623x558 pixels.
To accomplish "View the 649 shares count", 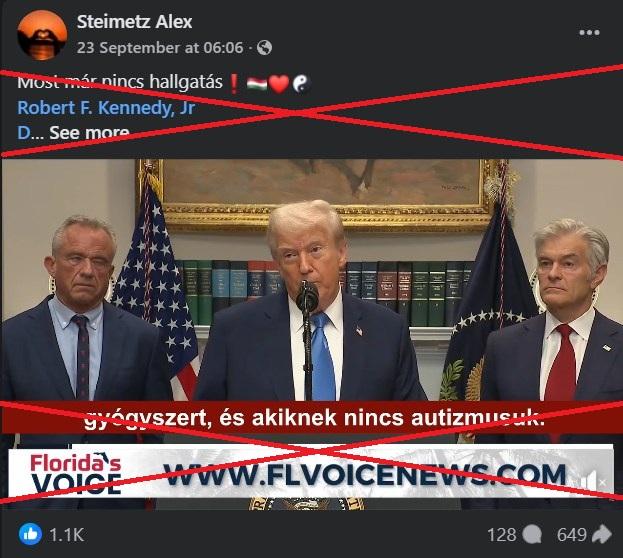I will click(571, 535).
